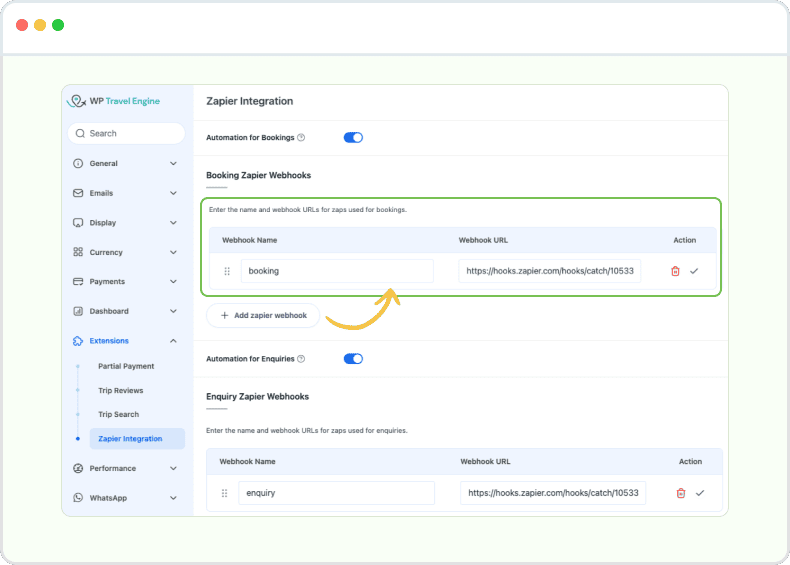Disable the Automation for Enquiries toggle
The width and height of the screenshot is (790, 565).
pos(353,359)
